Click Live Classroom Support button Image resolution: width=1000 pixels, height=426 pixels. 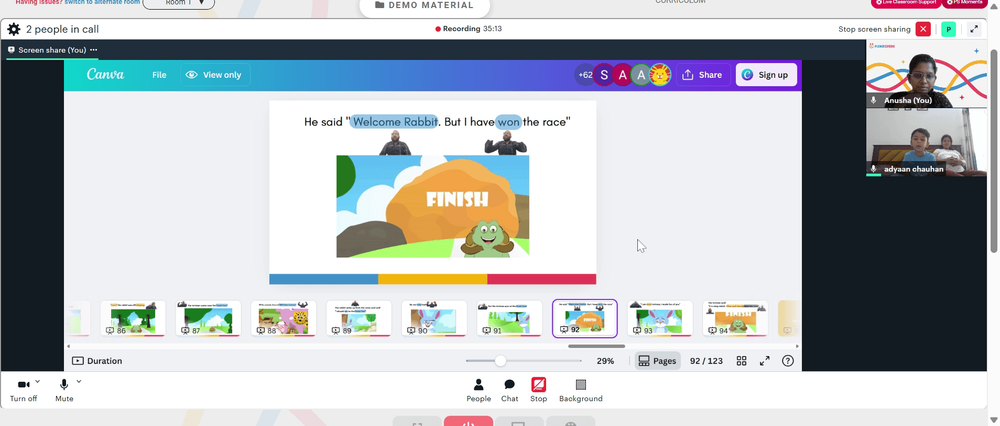pyautogui.click(x=906, y=3)
